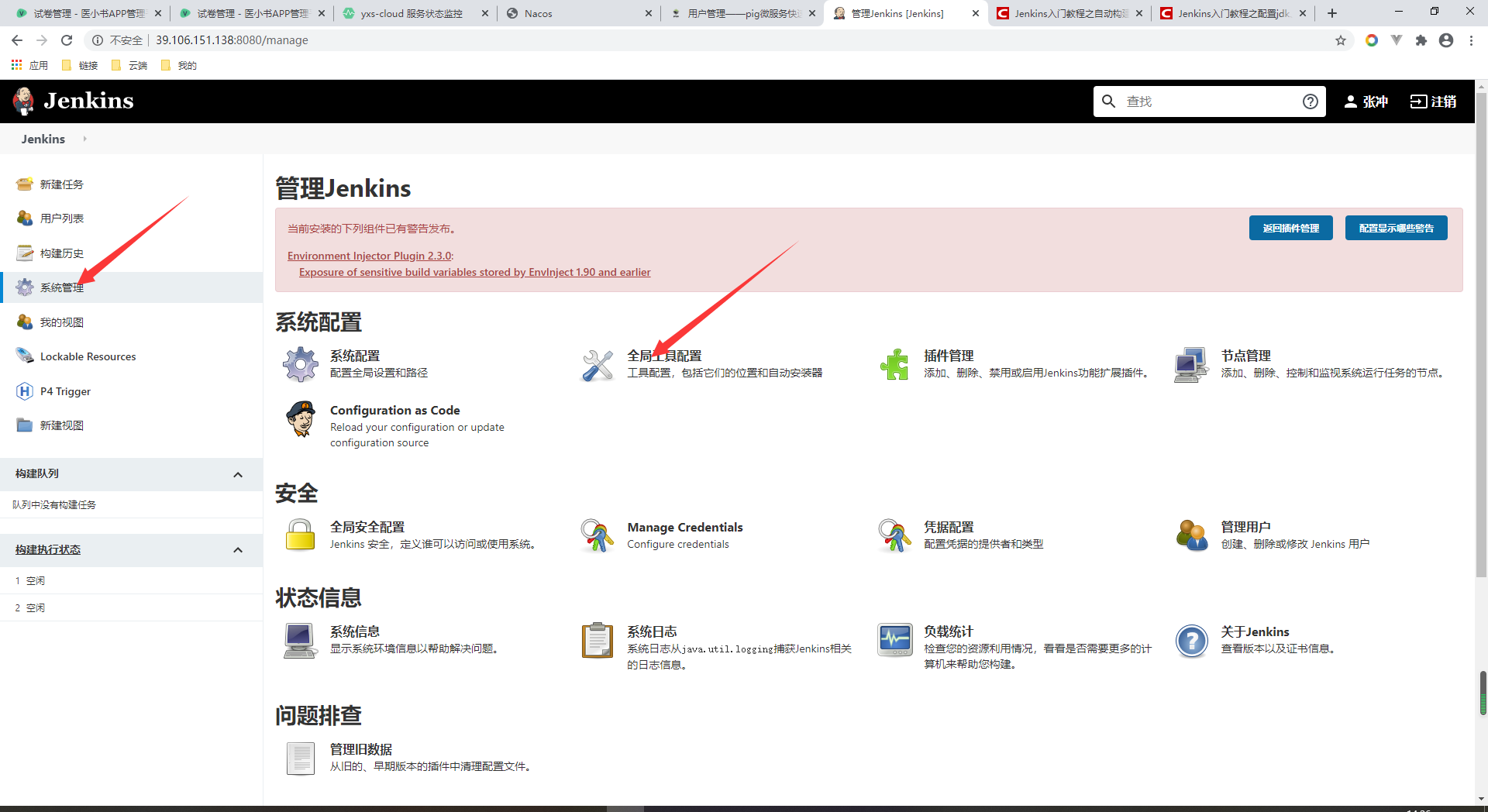Open 构建历史 build history icon
The image size is (1488, 812).
click(x=25, y=253)
